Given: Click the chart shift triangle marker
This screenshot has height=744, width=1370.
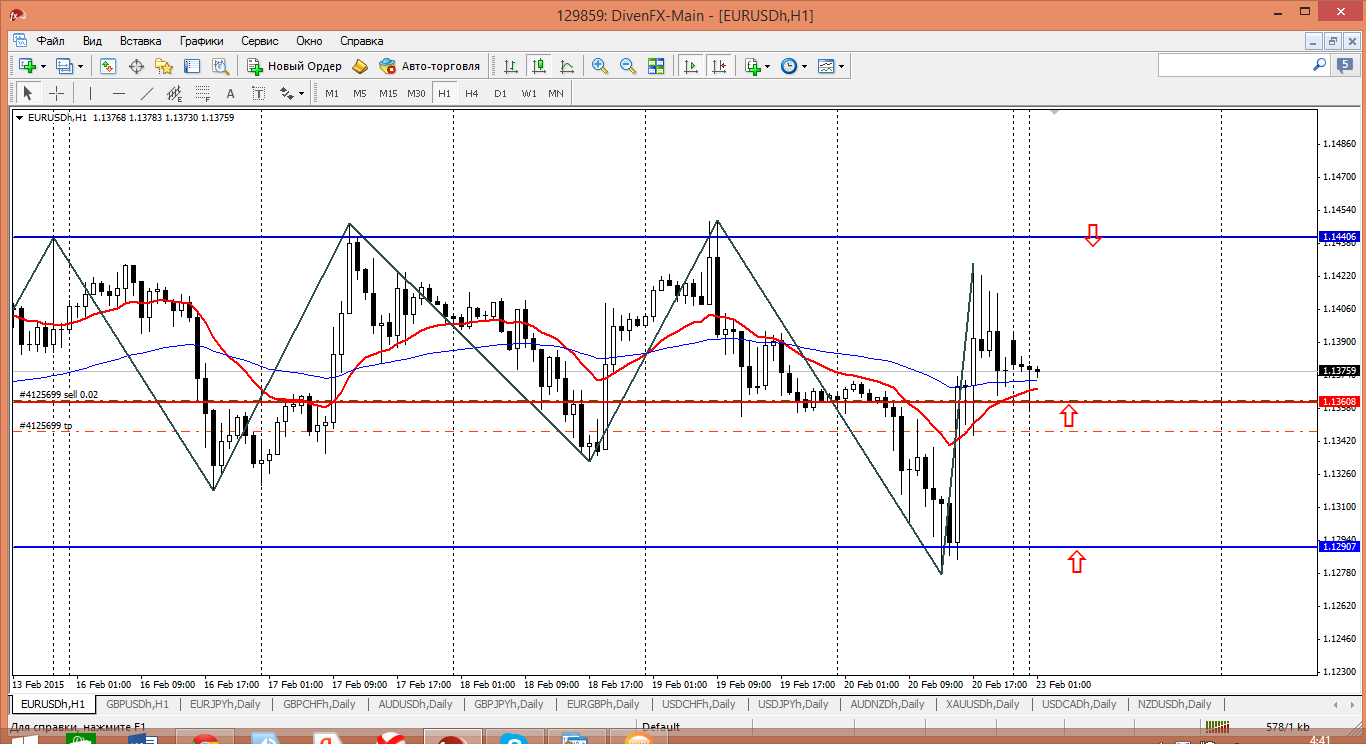Looking at the screenshot, I should [1054, 114].
